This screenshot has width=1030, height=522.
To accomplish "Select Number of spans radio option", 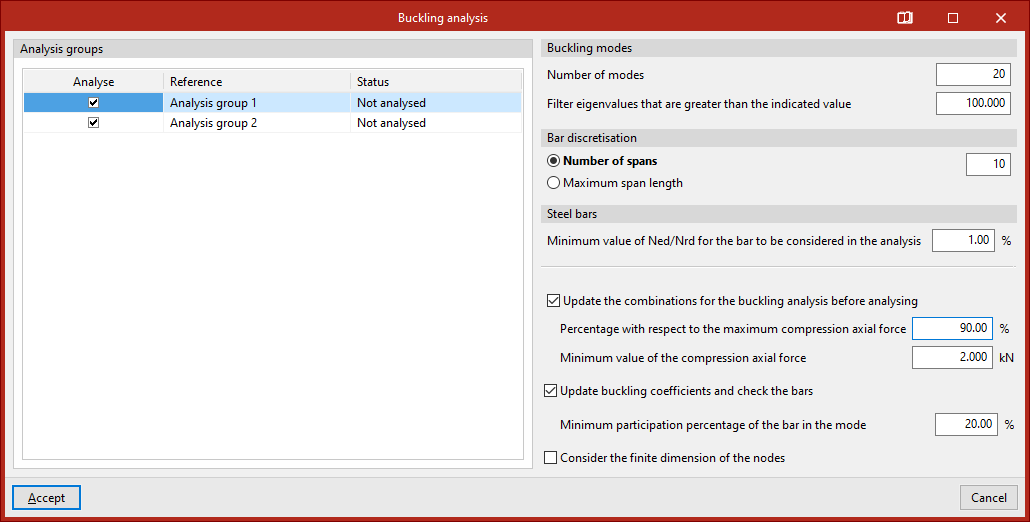I will coord(553,161).
